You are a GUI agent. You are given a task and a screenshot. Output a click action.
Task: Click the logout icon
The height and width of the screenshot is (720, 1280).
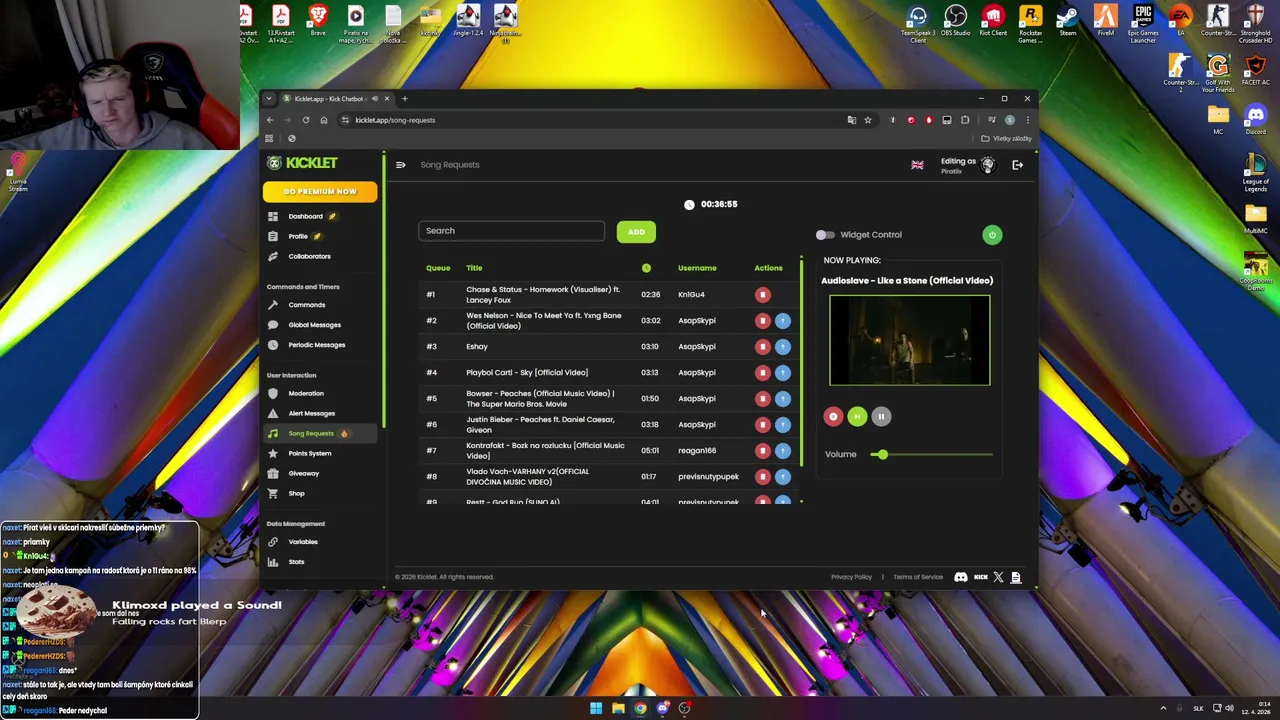[x=1017, y=165]
